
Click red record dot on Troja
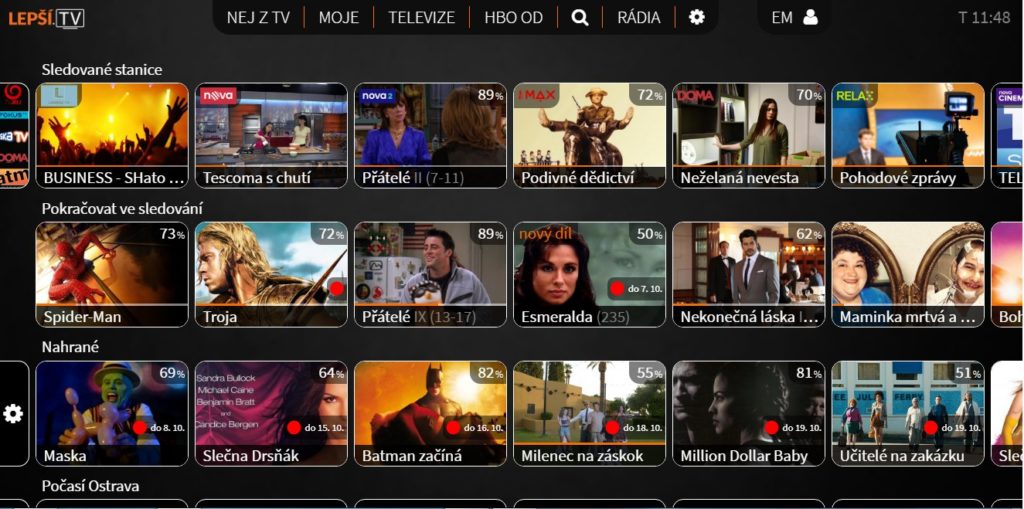pos(337,289)
